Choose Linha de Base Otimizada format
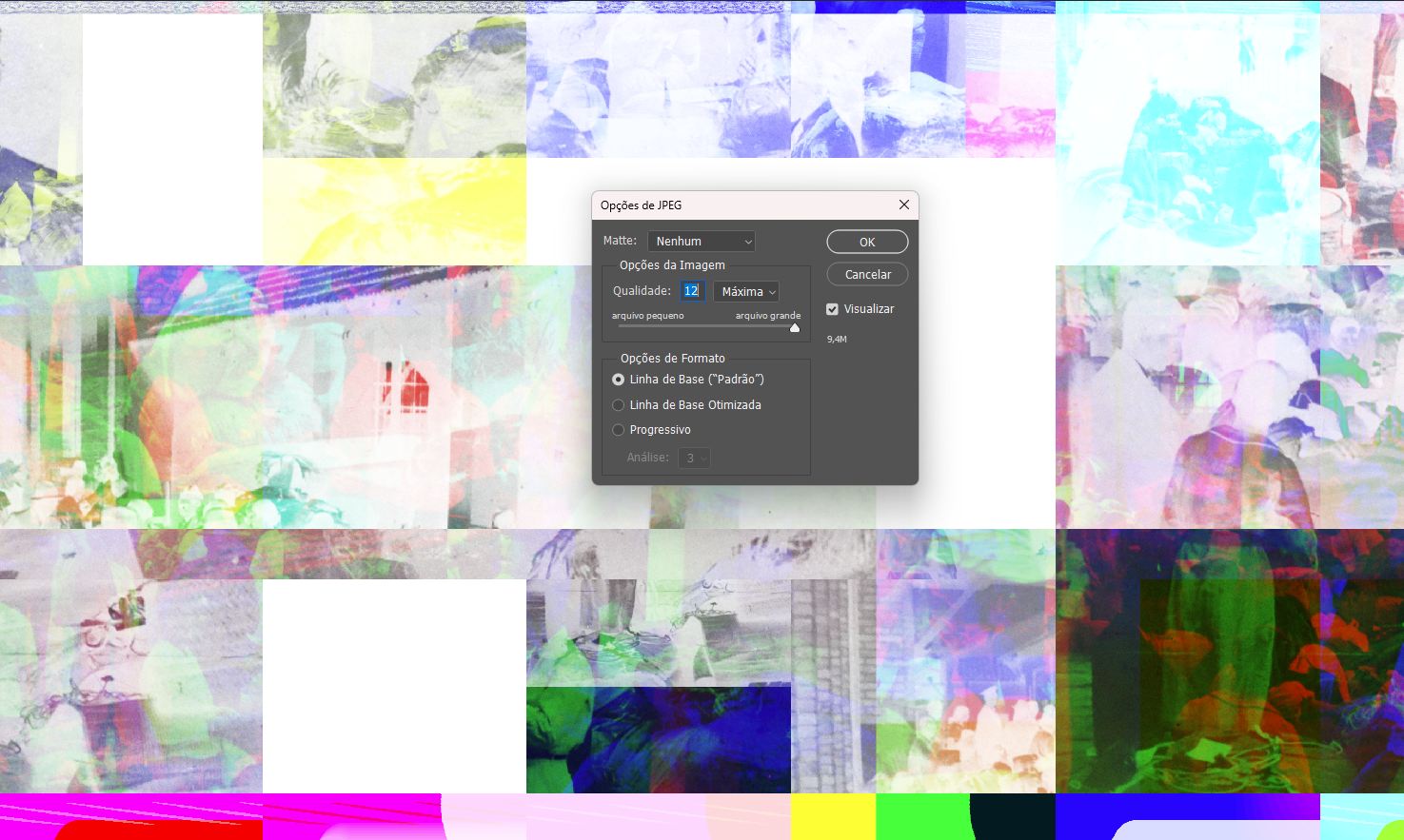The height and width of the screenshot is (840, 1404). click(619, 405)
